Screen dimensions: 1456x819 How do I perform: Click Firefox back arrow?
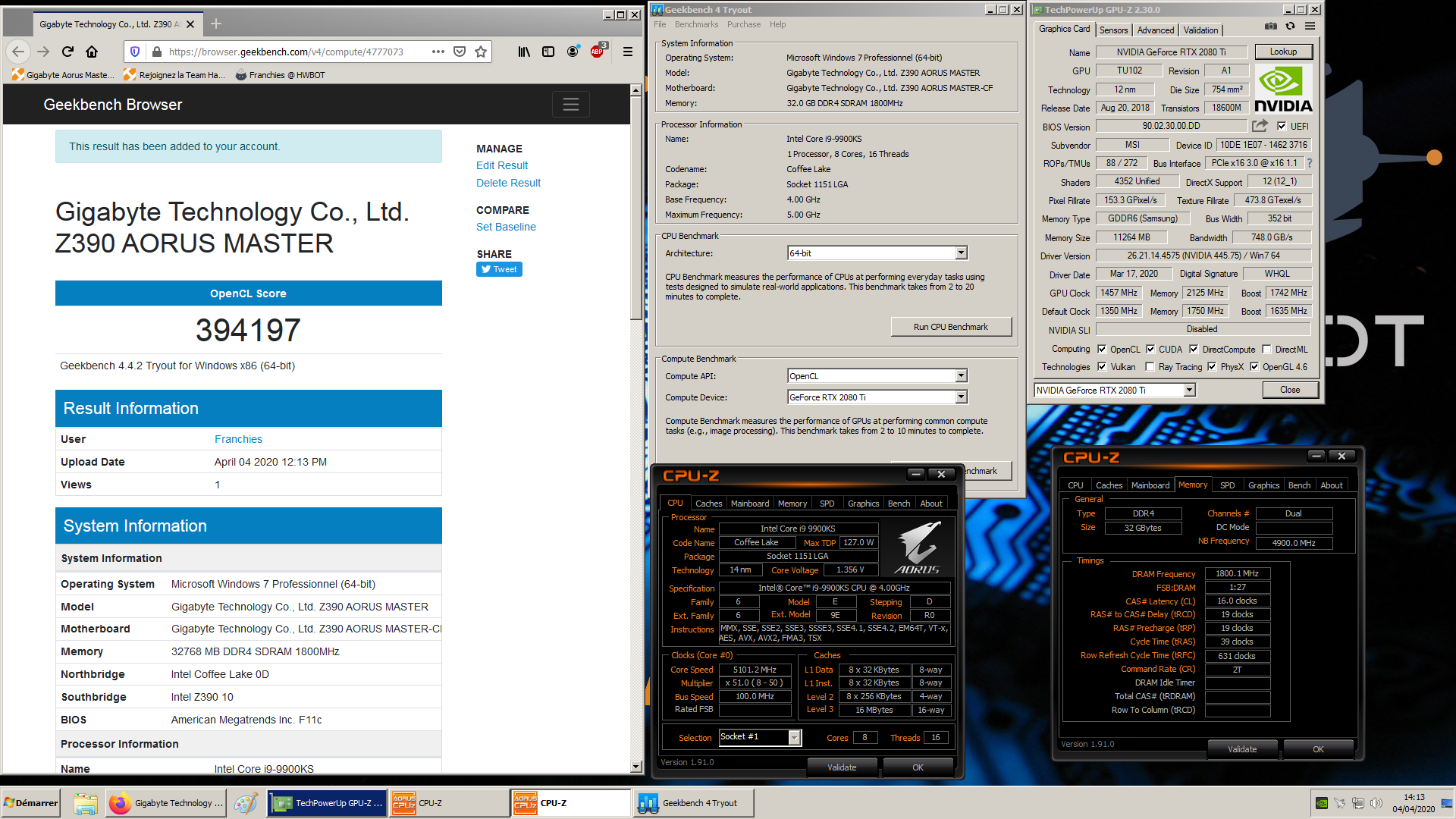pyautogui.click(x=18, y=52)
